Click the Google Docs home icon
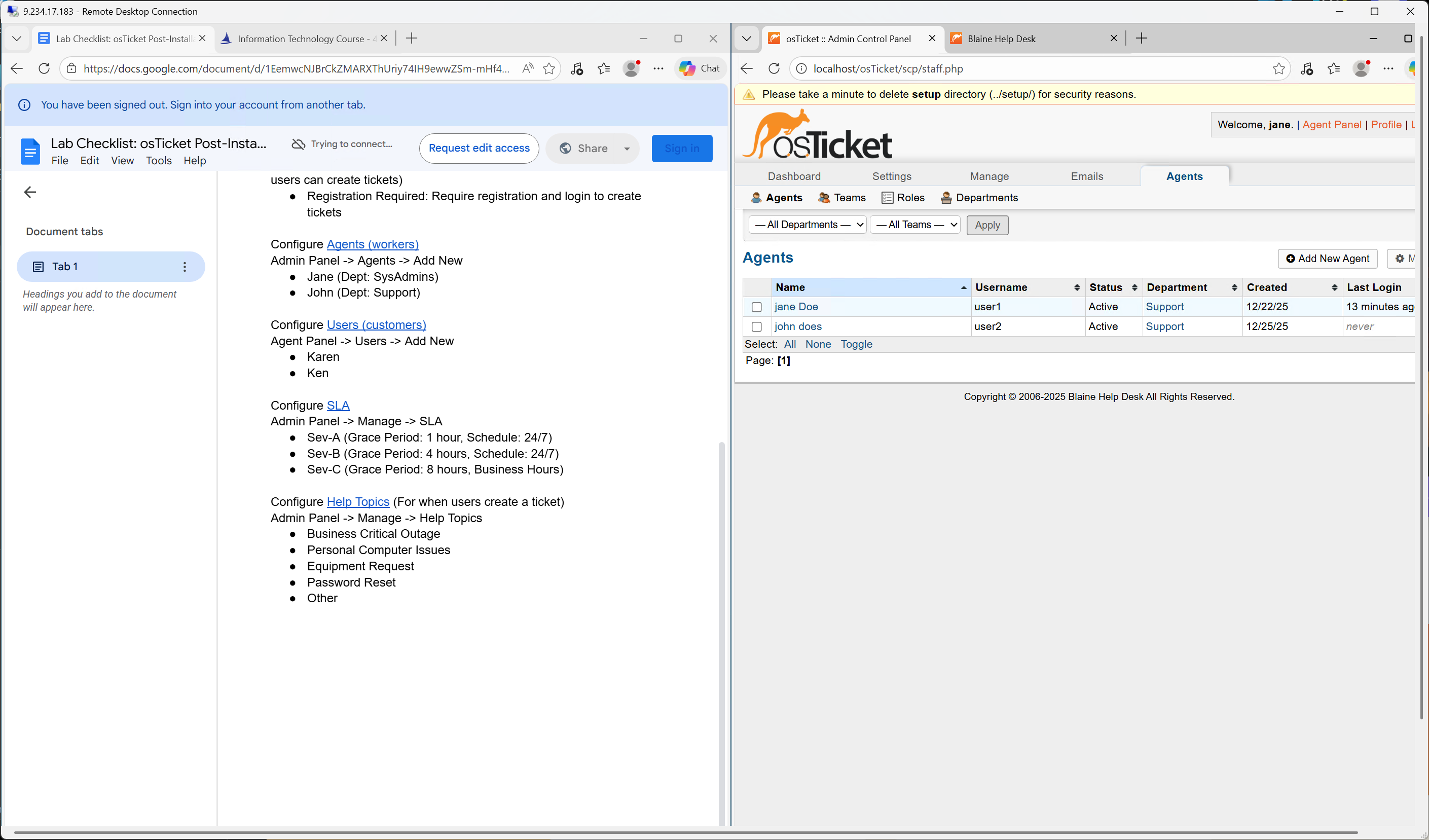Viewport: 1429px width, 840px height. [x=30, y=152]
